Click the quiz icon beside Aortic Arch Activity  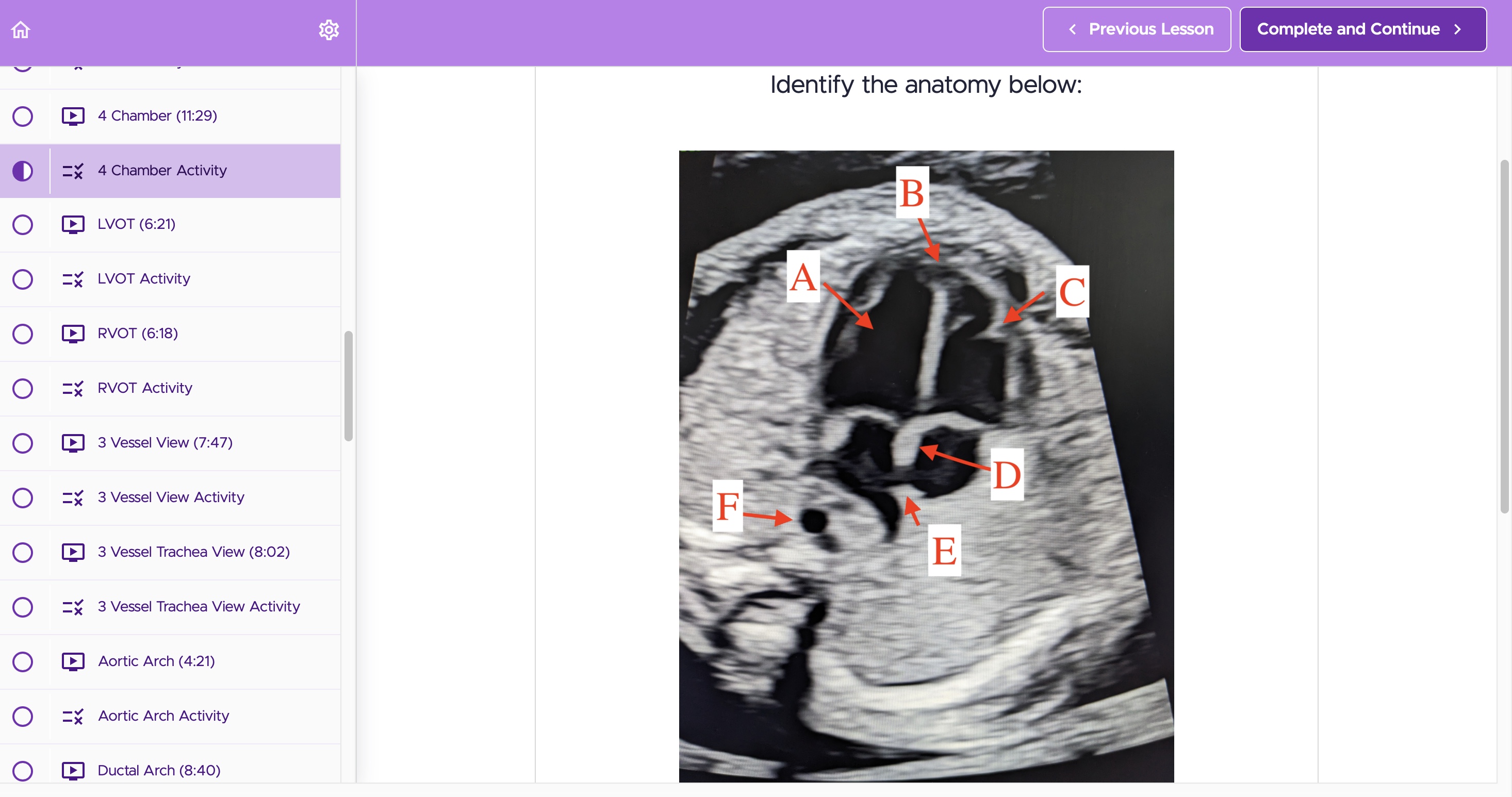(73, 716)
